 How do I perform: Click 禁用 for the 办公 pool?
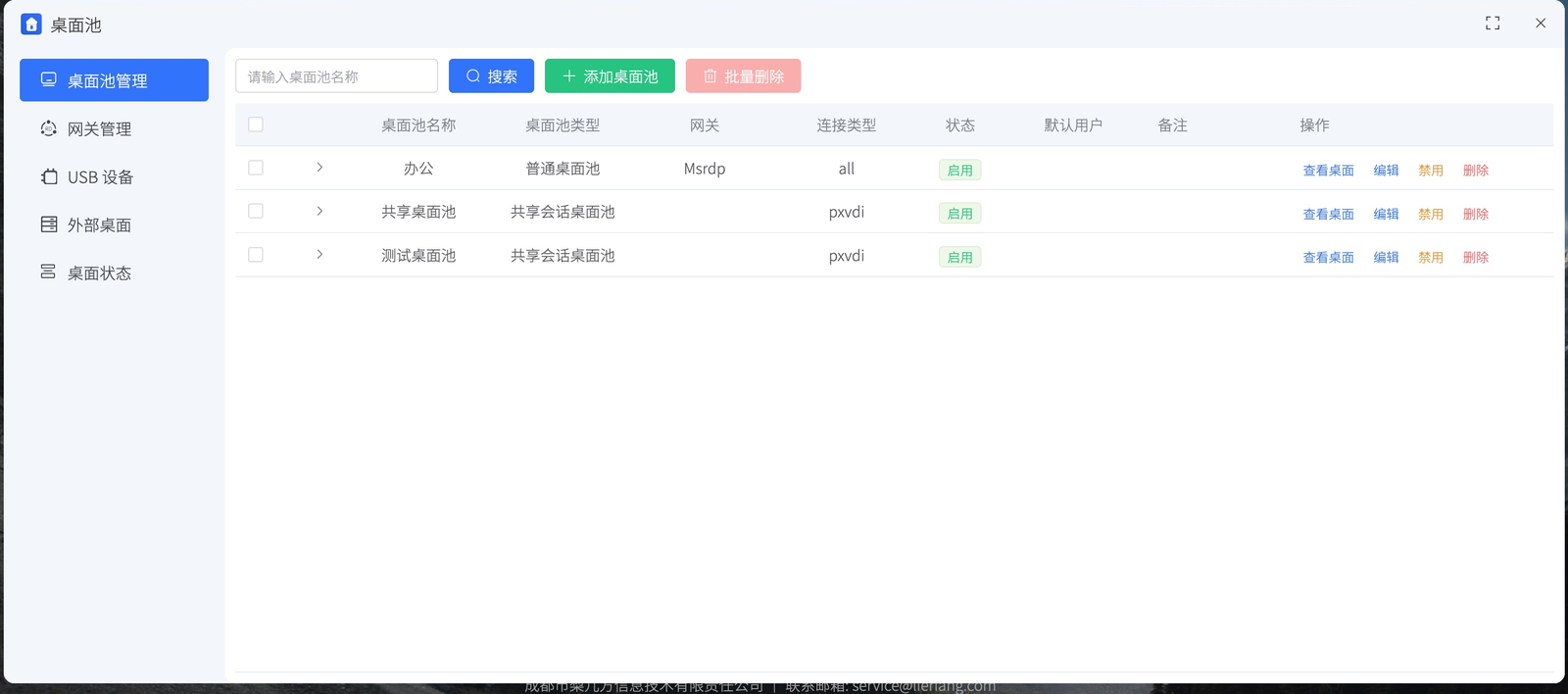pos(1431,171)
